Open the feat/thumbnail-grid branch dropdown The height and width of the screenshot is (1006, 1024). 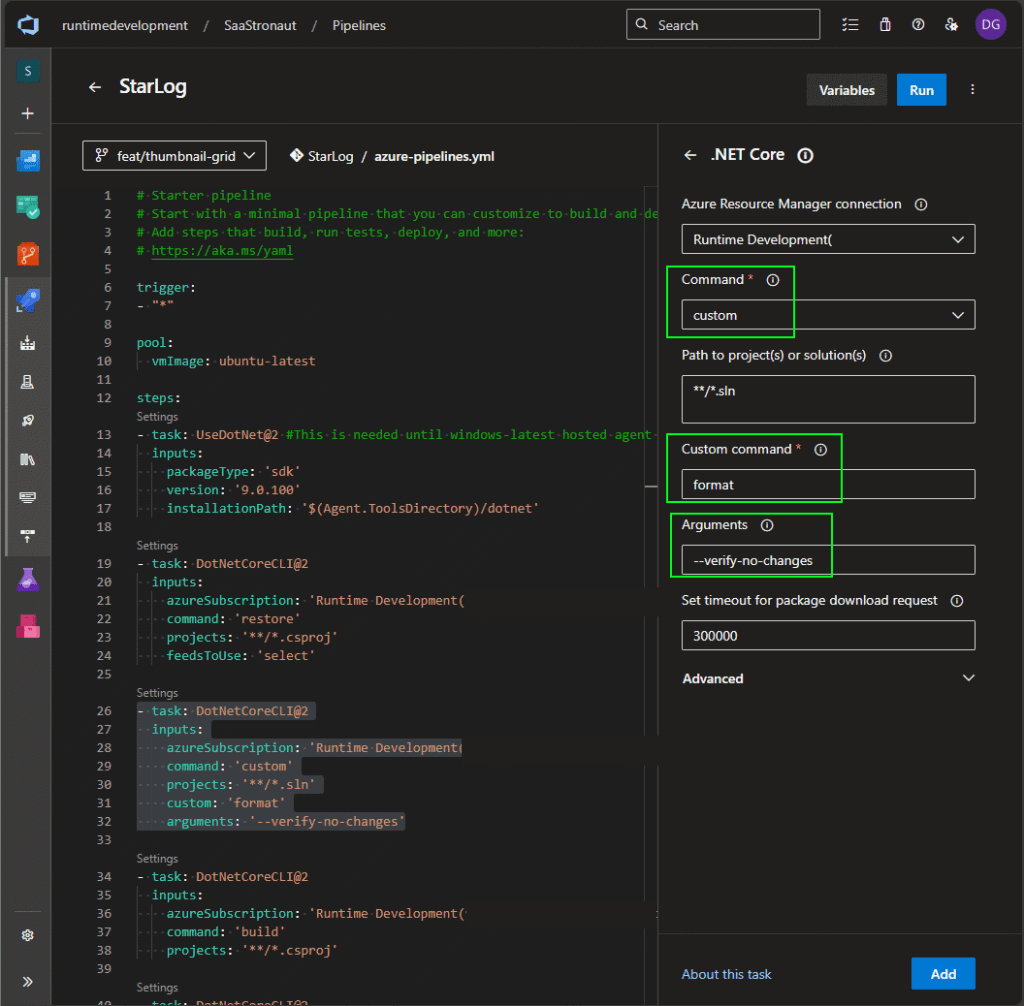pos(174,155)
